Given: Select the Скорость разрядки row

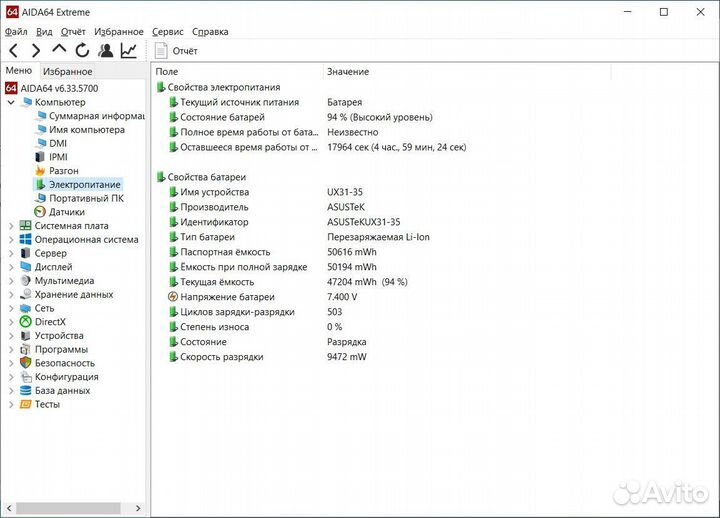Looking at the screenshot, I should [x=267, y=357].
